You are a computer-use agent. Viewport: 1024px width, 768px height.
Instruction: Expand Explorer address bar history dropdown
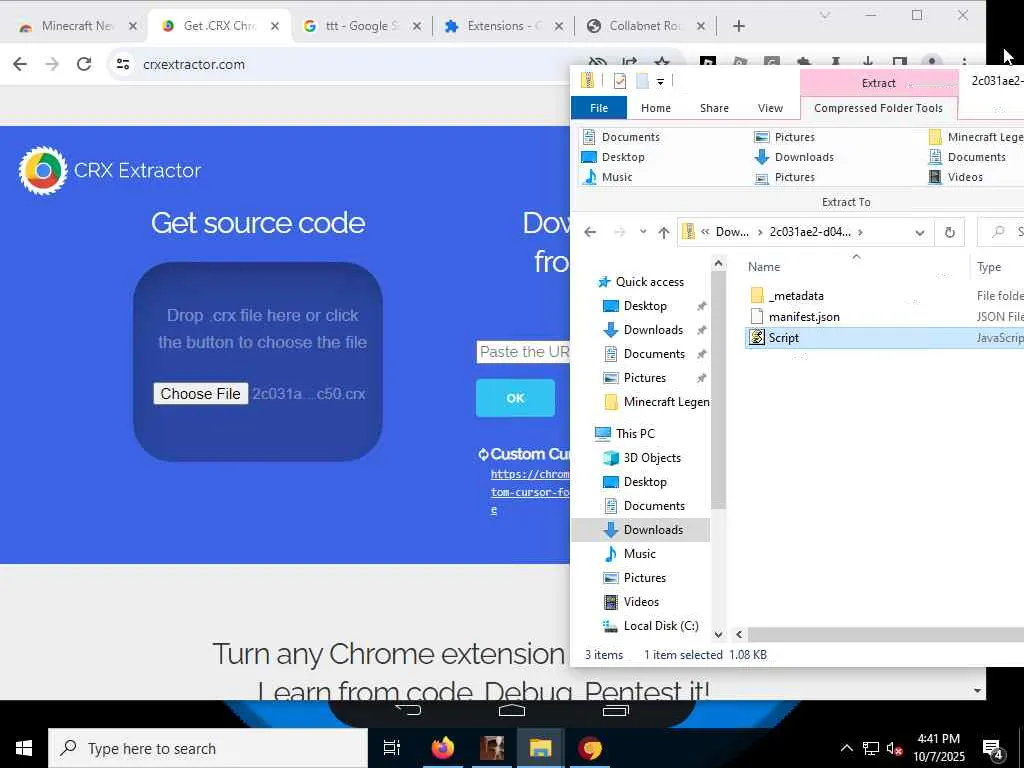920,232
